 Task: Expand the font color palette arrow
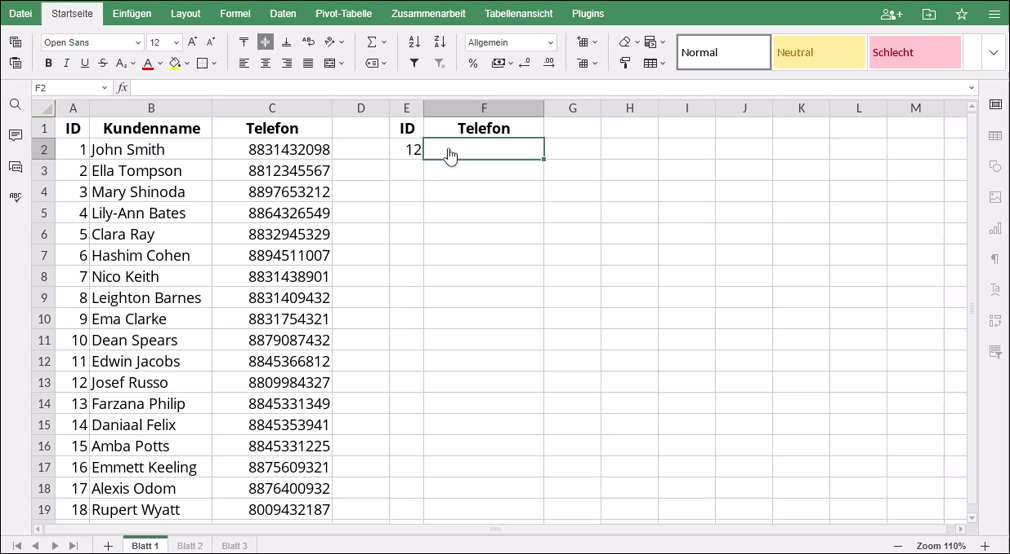[160, 63]
